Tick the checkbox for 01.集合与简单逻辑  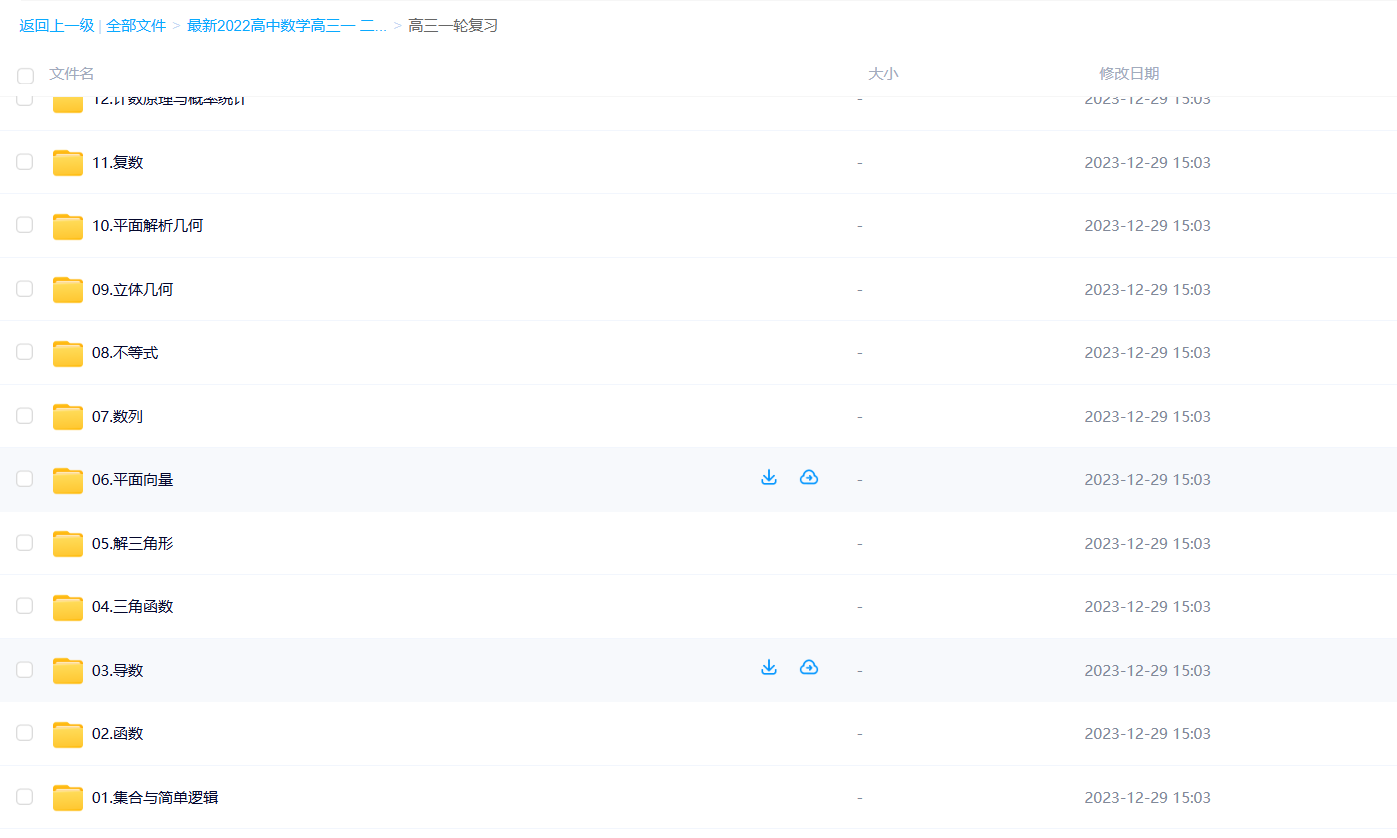point(25,797)
